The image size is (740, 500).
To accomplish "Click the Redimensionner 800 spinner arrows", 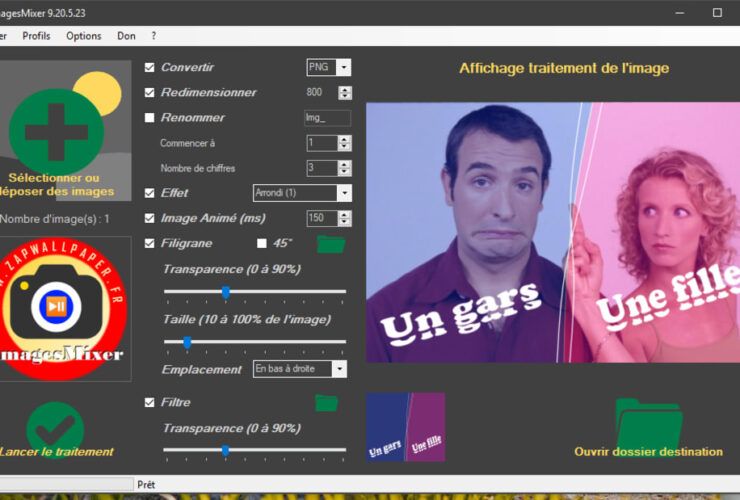I will point(345,93).
